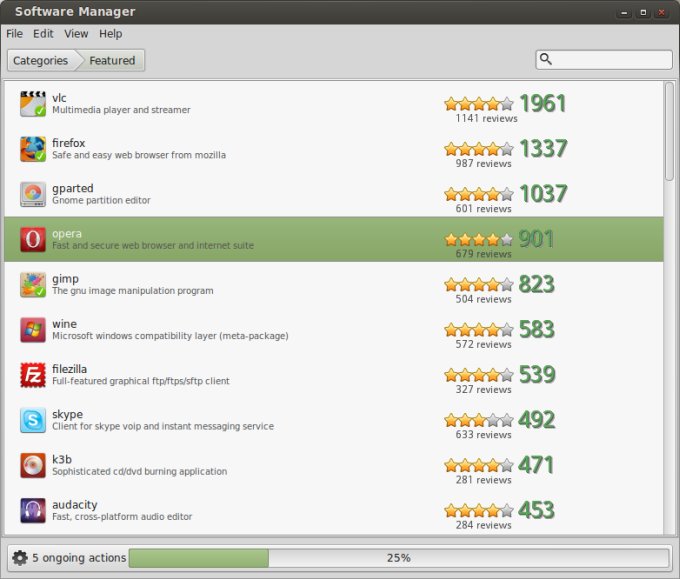Click the 25% progress bar

398,558
